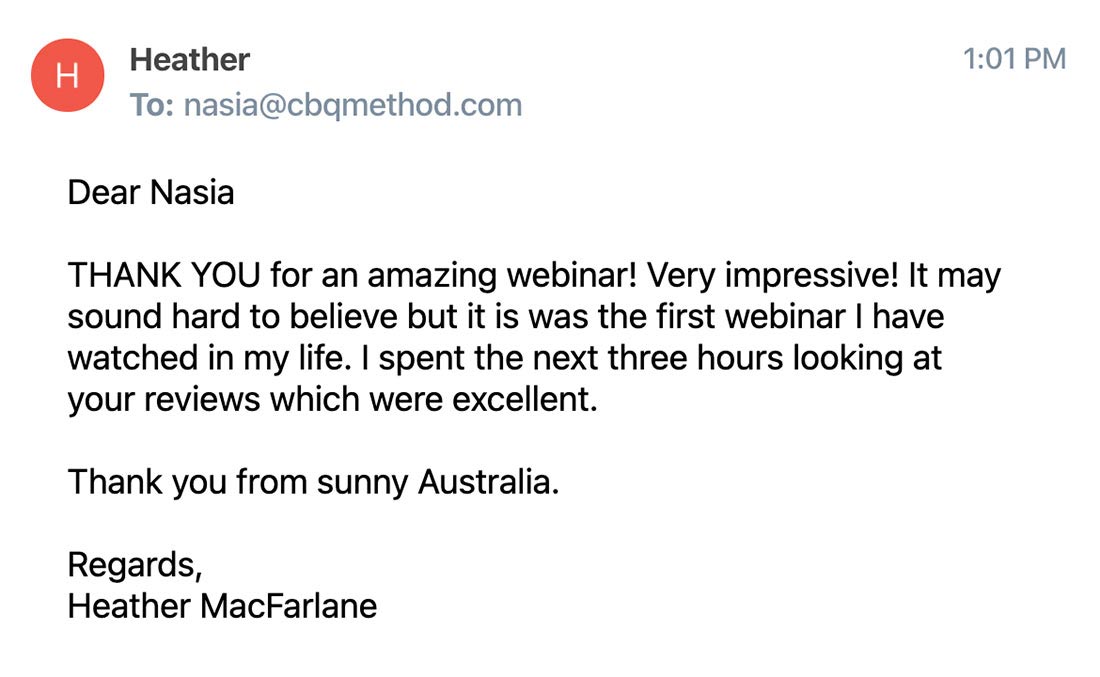The width and height of the screenshot is (1100, 677).
Task: Click the "Heather MacFarlane" signature
Action: click(222, 606)
